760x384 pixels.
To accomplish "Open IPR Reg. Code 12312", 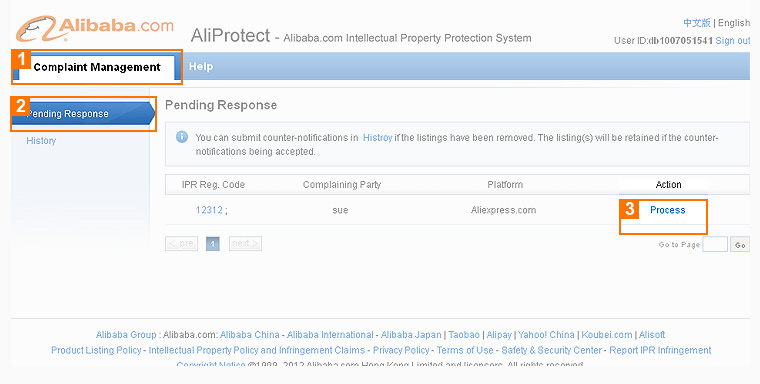I will 209,210.
